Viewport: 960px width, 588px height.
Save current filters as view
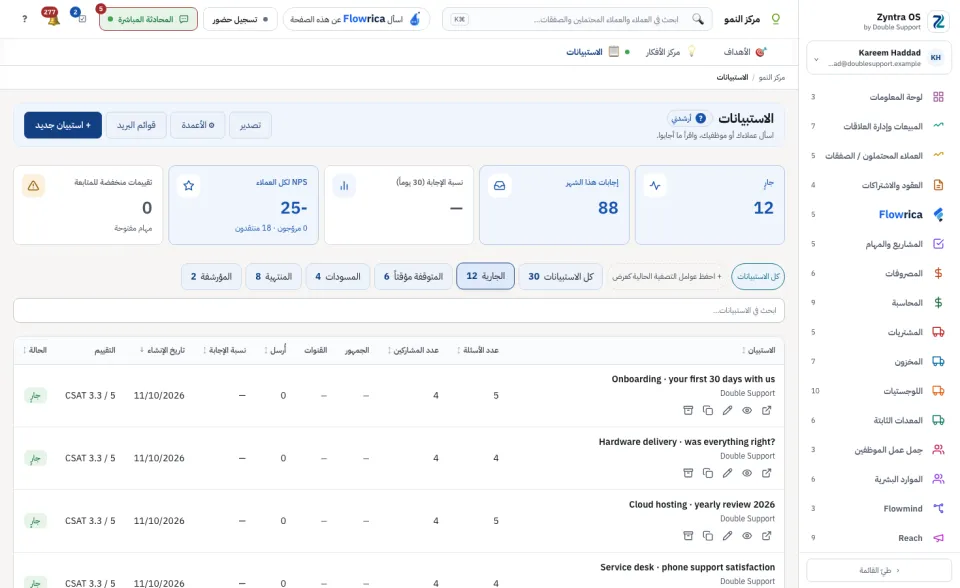point(667,276)
